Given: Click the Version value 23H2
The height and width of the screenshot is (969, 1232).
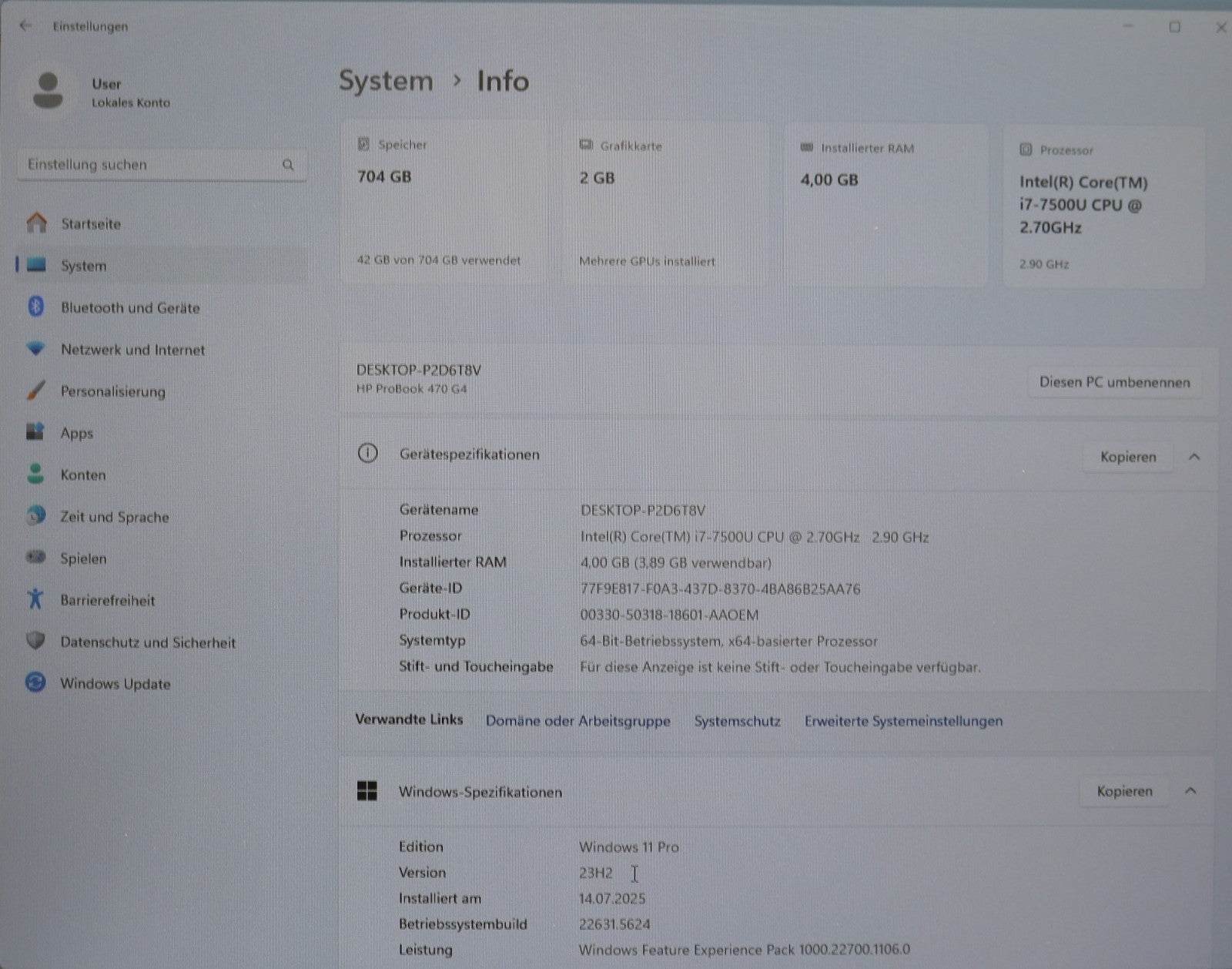Looking at the screenshot, I should click(596, 873).
